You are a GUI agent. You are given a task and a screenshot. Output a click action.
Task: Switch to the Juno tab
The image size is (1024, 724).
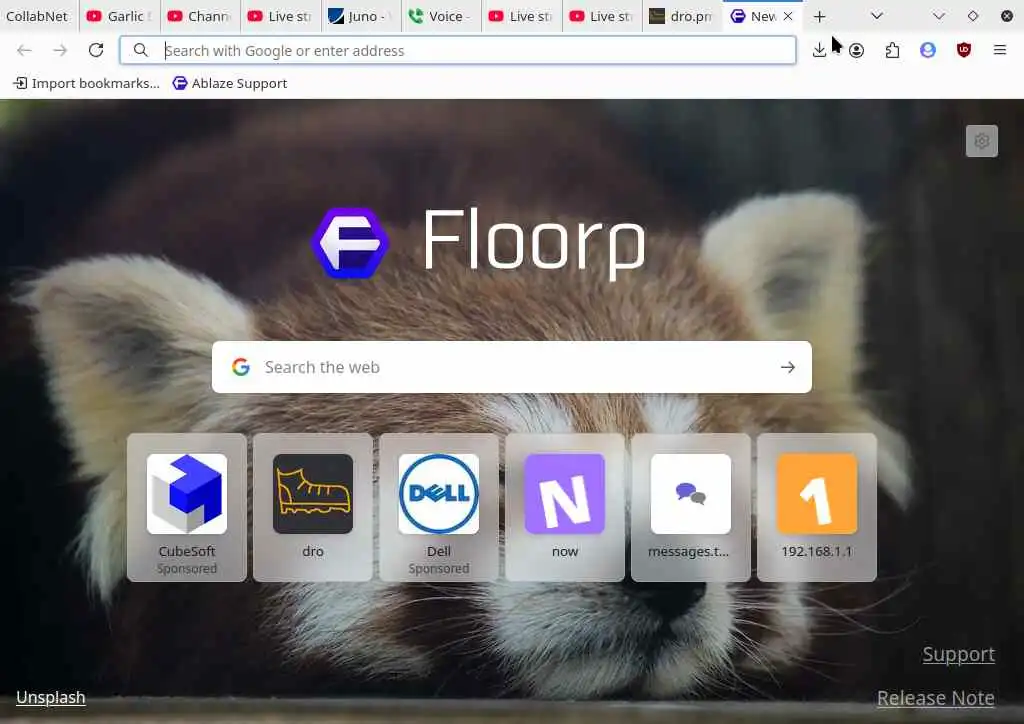click(360, 16)
